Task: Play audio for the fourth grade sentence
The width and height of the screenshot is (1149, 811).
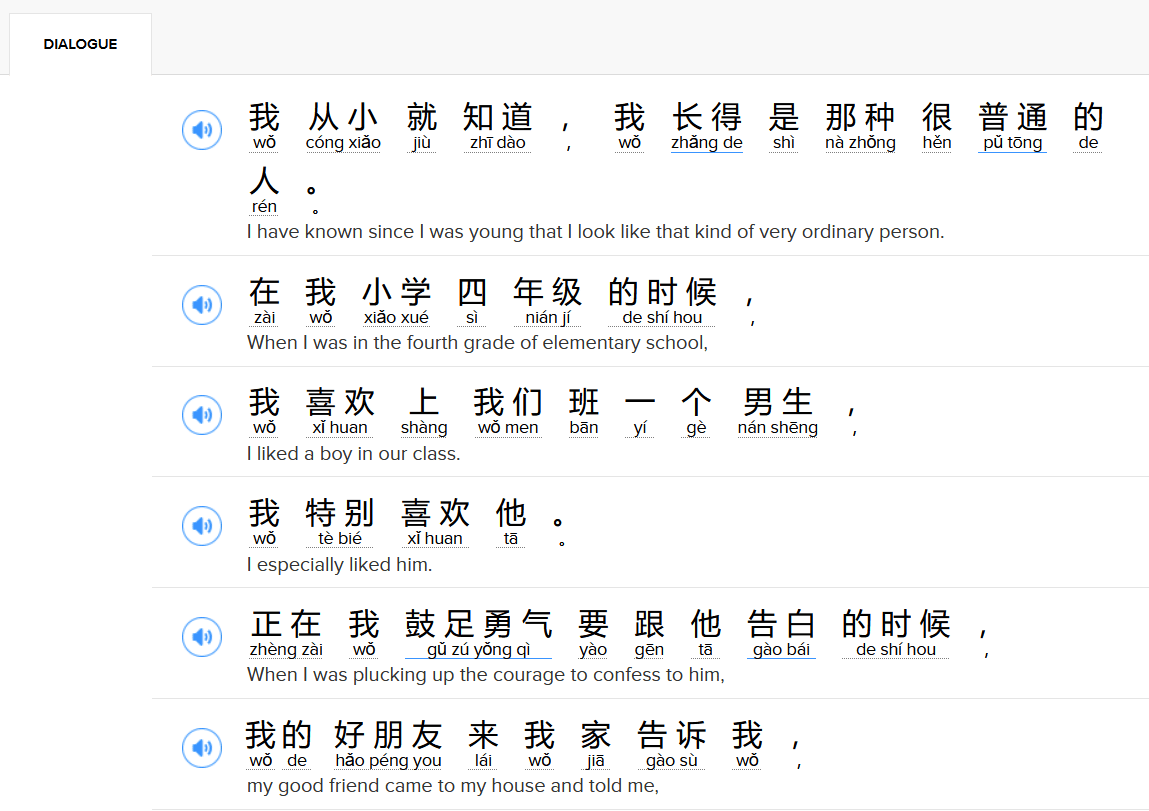Action: point(202,305)
